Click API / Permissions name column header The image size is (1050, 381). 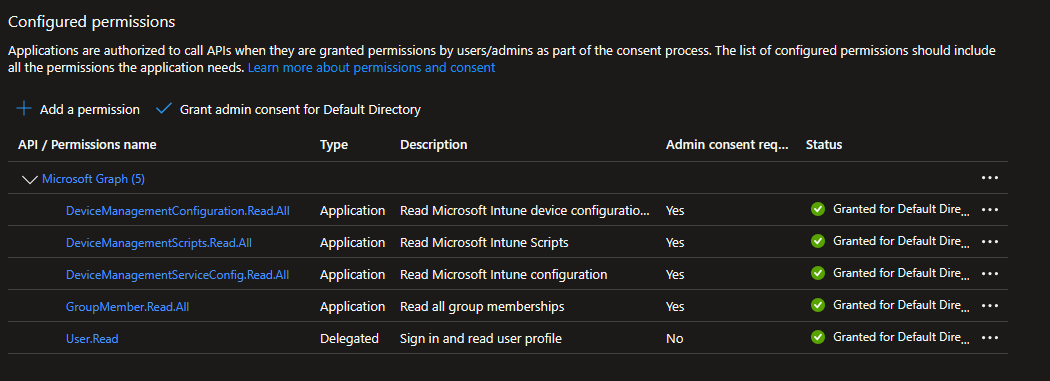87,145
